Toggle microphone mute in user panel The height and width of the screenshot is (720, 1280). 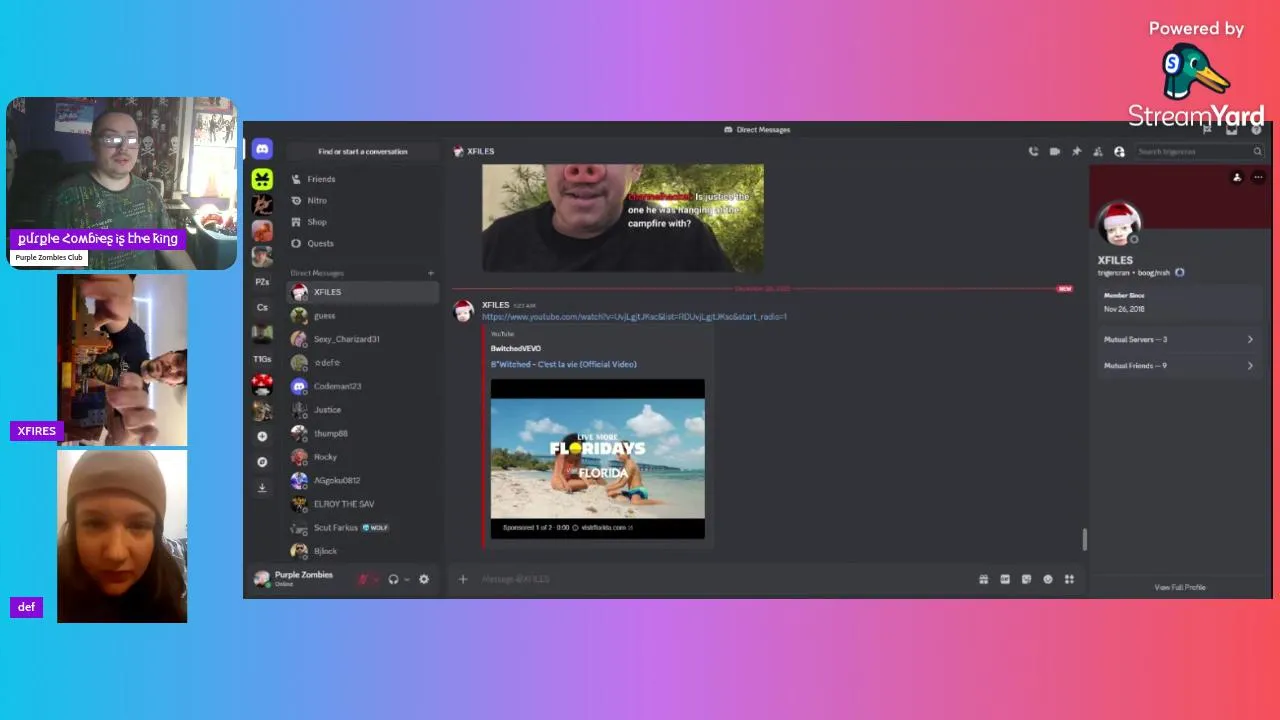click(x=363, y=579)
